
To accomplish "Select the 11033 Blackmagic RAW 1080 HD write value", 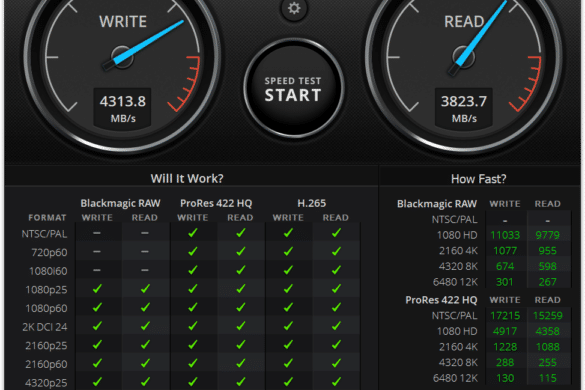I will pyautogui.click(x=505, y=235).
